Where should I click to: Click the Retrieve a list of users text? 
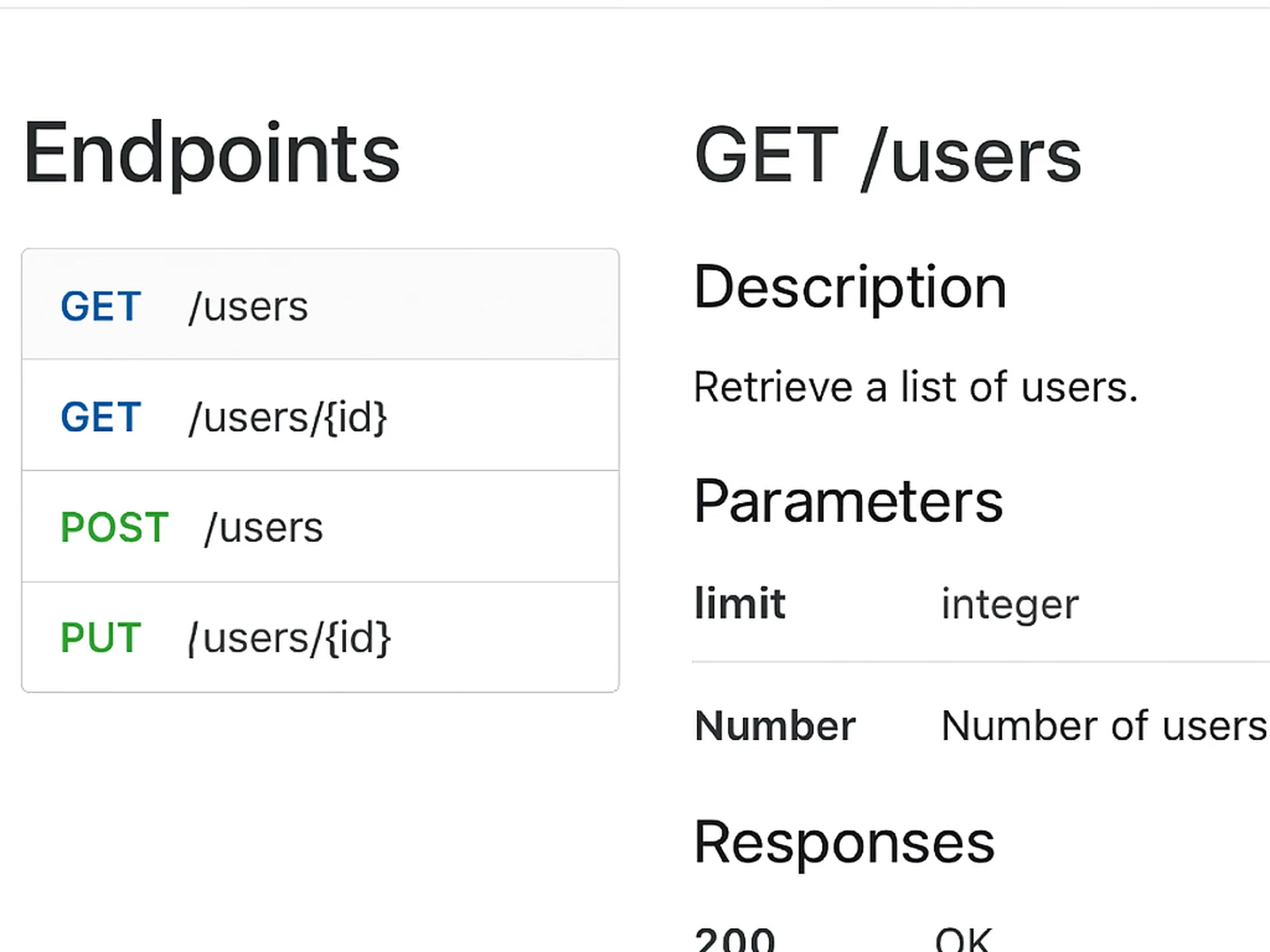pos(915,387)
